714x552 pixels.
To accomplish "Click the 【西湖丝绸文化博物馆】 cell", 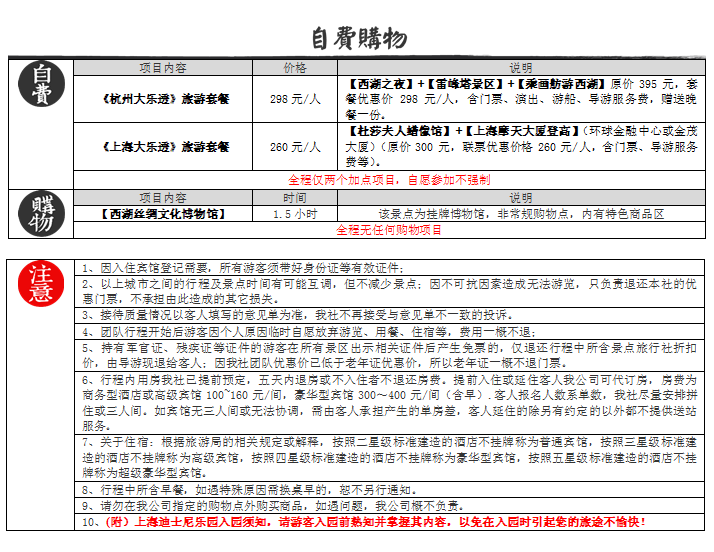I will [x=163, y=214].
